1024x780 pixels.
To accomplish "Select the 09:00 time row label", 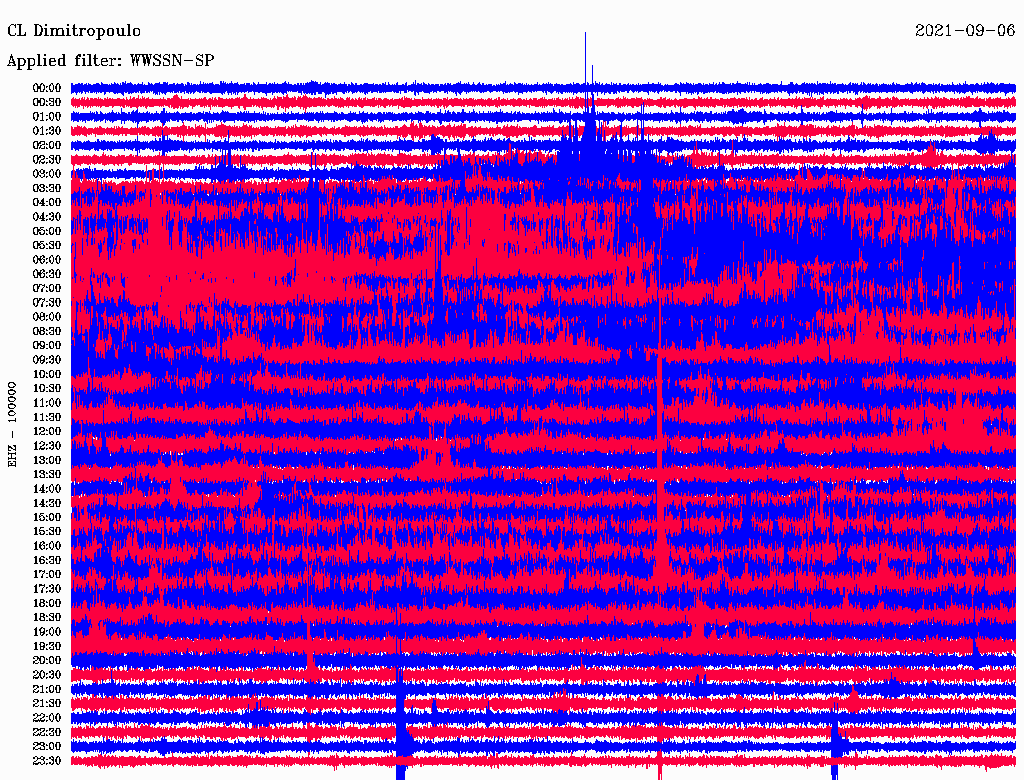I will (x=47, y=346).
